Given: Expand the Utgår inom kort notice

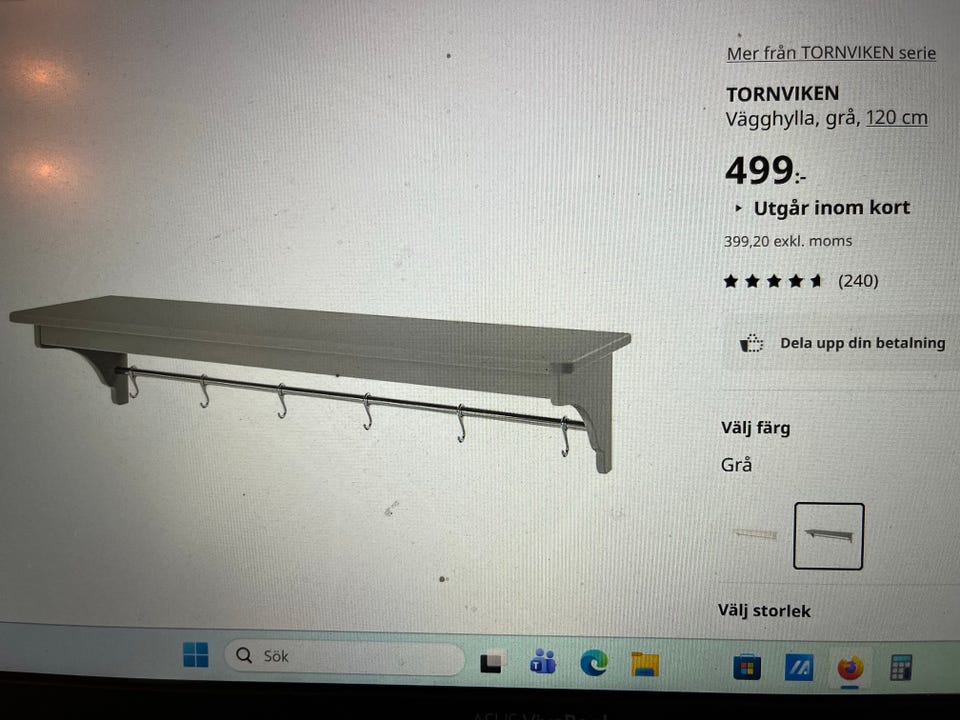Looking at the screenshot, I should (x=822, y=208).
